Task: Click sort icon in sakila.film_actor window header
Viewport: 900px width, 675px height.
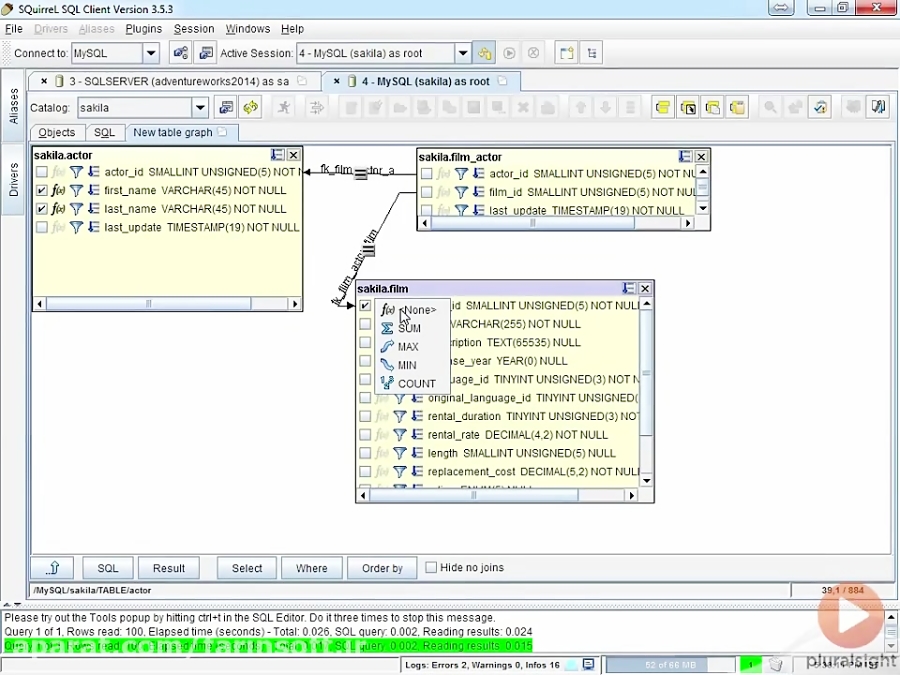Action: pos(685,157)
